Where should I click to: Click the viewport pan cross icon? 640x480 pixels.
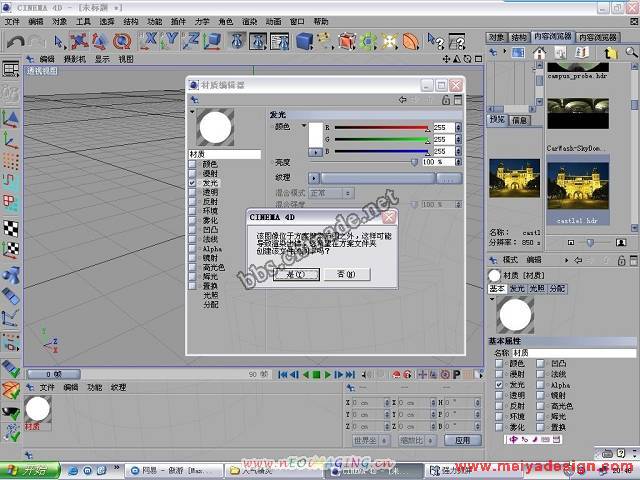[x=447, y=60]
